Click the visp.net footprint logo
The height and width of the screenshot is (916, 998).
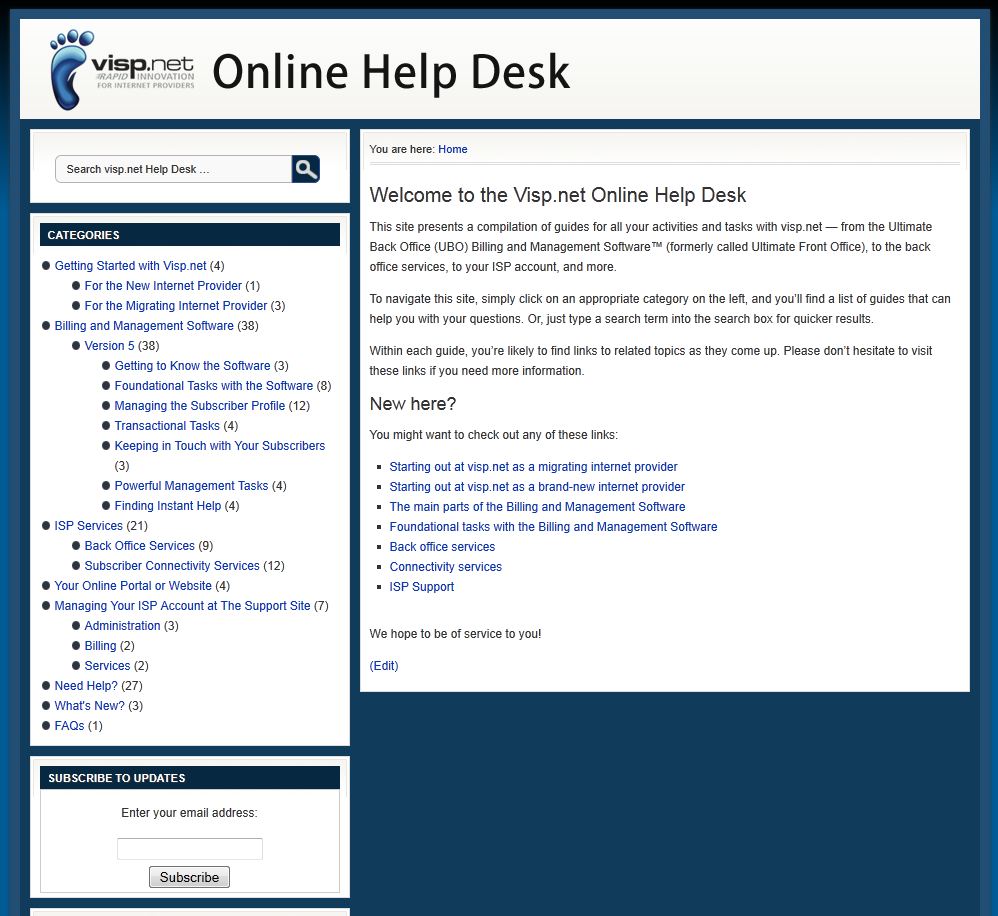(122, 69)
